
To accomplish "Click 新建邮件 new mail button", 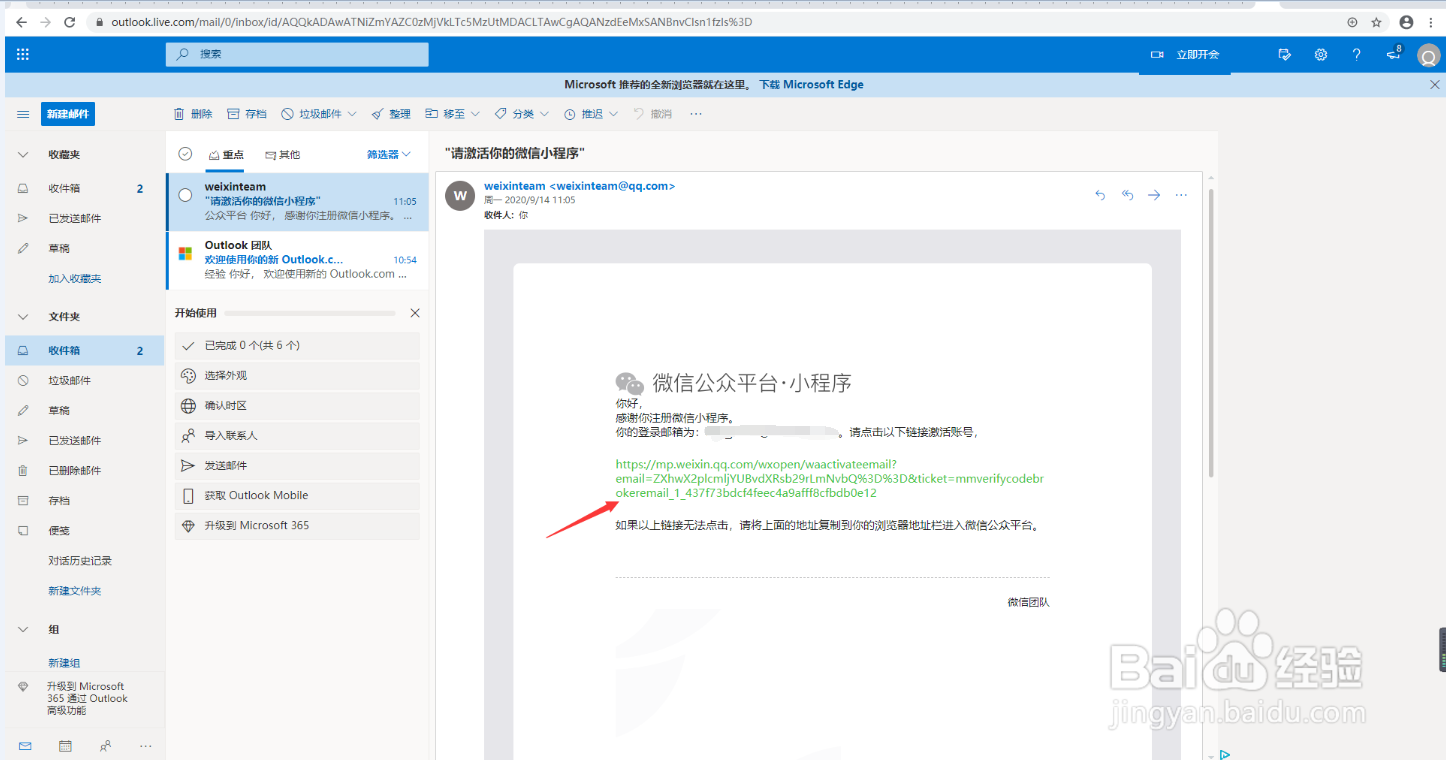I will point(68,114).
